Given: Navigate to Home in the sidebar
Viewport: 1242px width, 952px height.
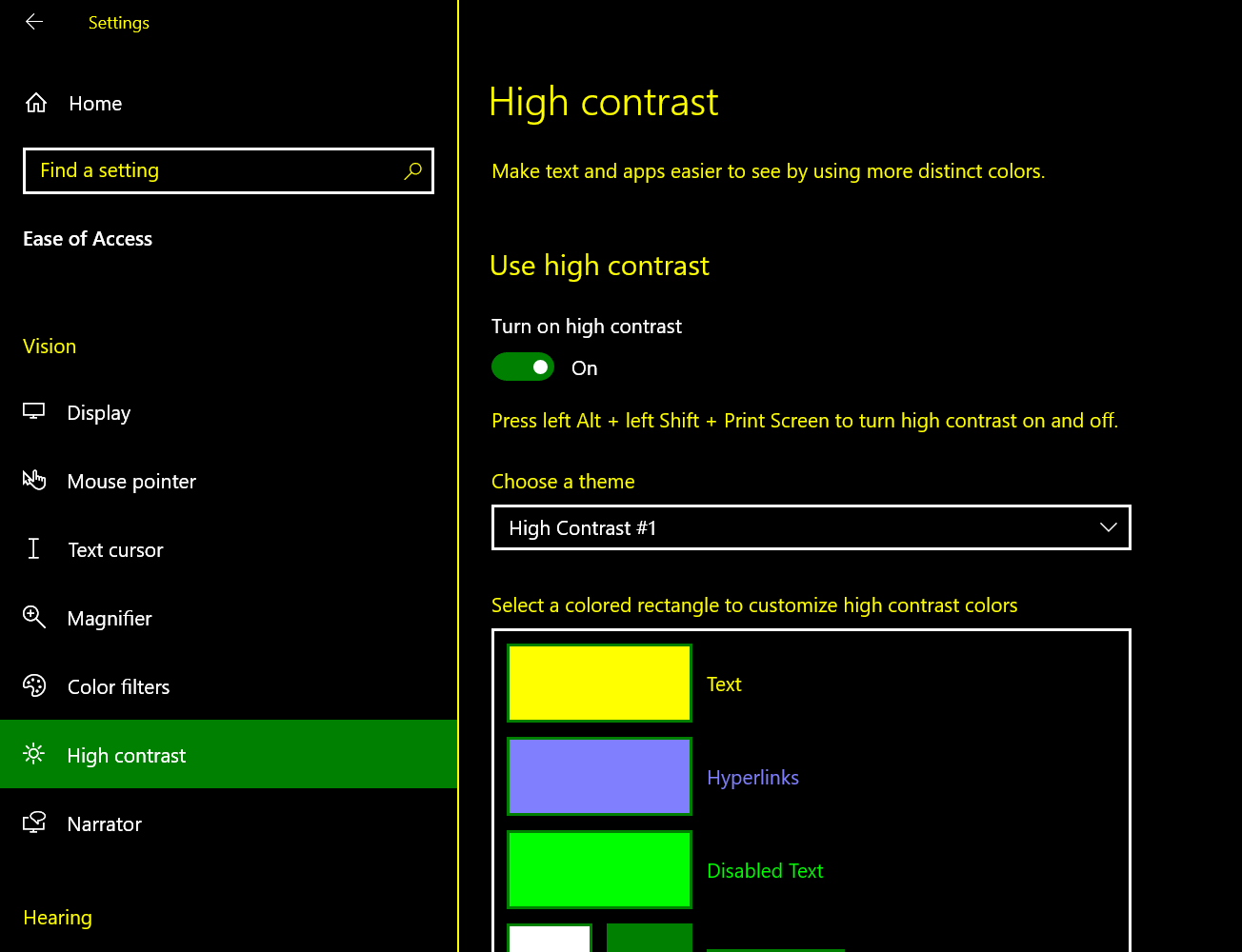Looking at the screenshot, I should [x=94, y=103].
